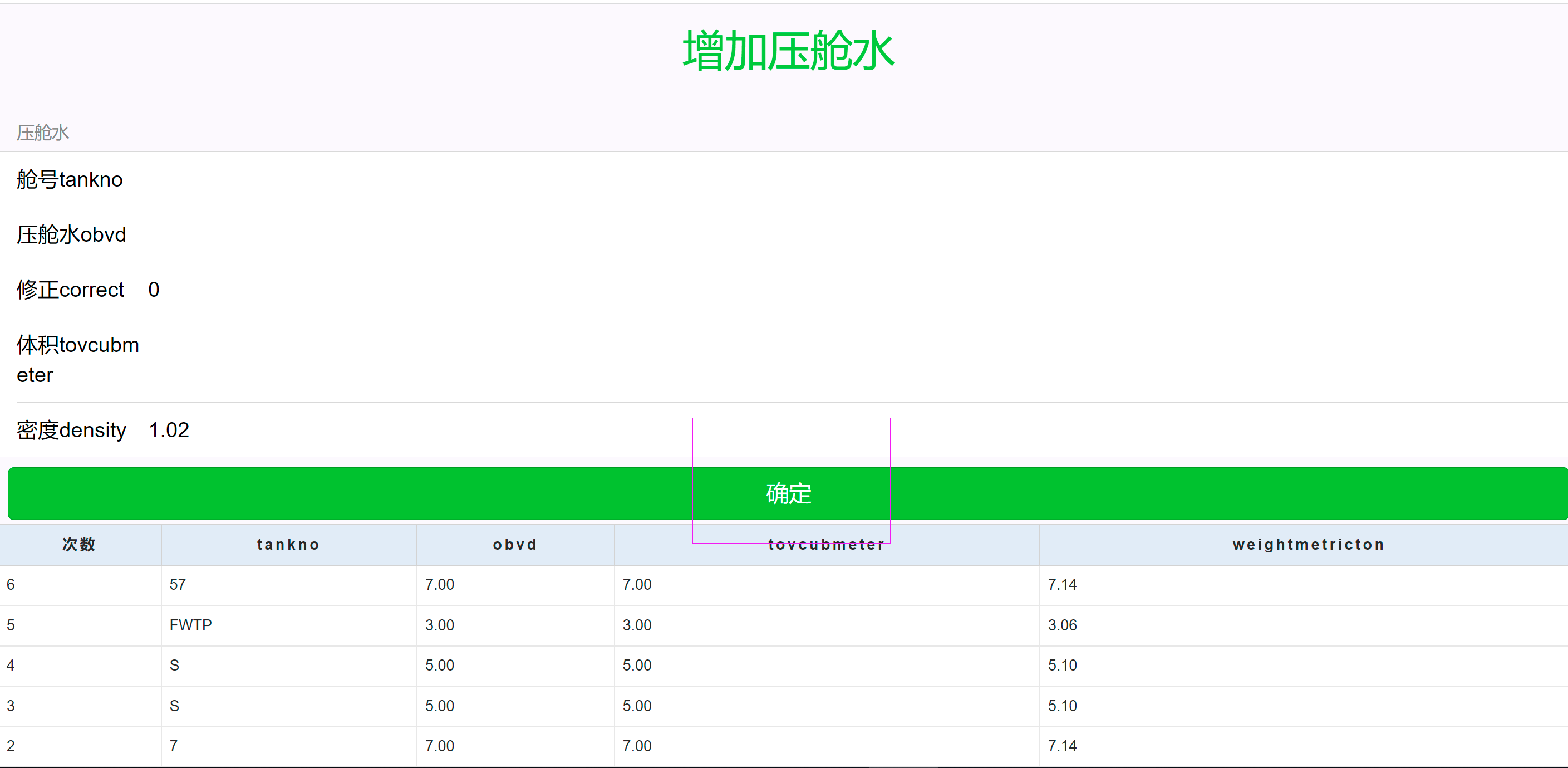Click obvd 5.00 in row 4
Viewport: 1568px width, 768px height.
pyautogui.click(x=440, y=665)
